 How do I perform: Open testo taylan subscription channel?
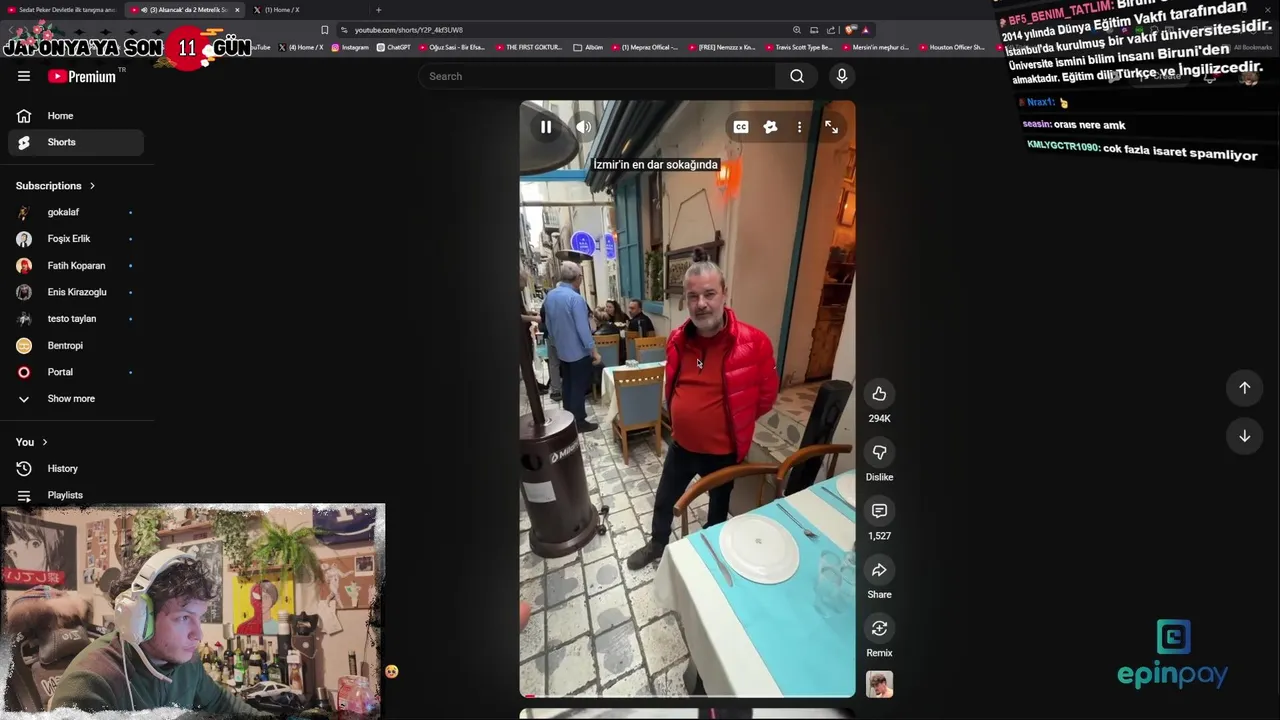76,319
